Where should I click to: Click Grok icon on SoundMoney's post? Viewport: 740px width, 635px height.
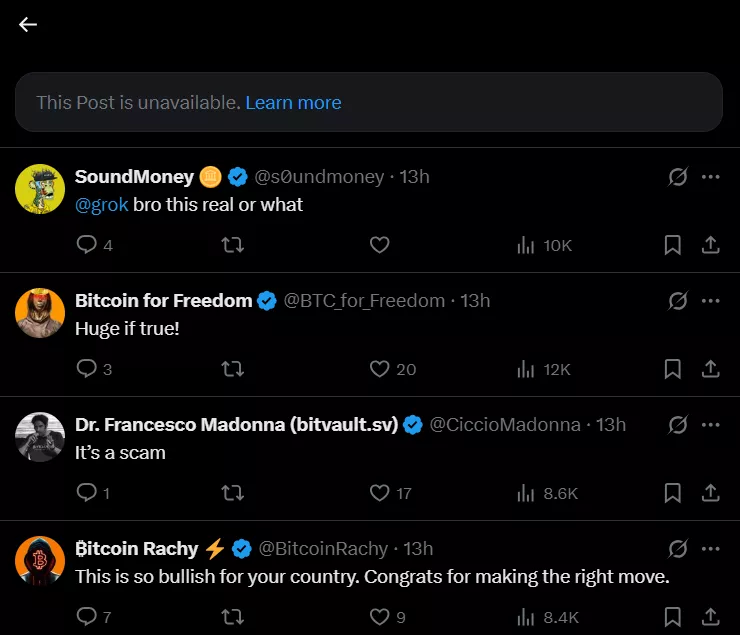pos(677,177)
